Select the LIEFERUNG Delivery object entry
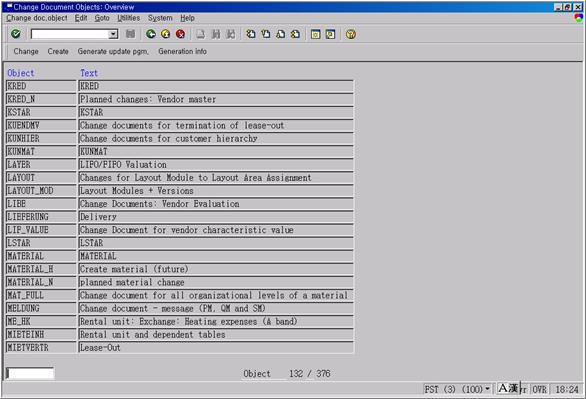Image resolution: width=586 pixels, height=399 pixels. [x=180, y=217]
